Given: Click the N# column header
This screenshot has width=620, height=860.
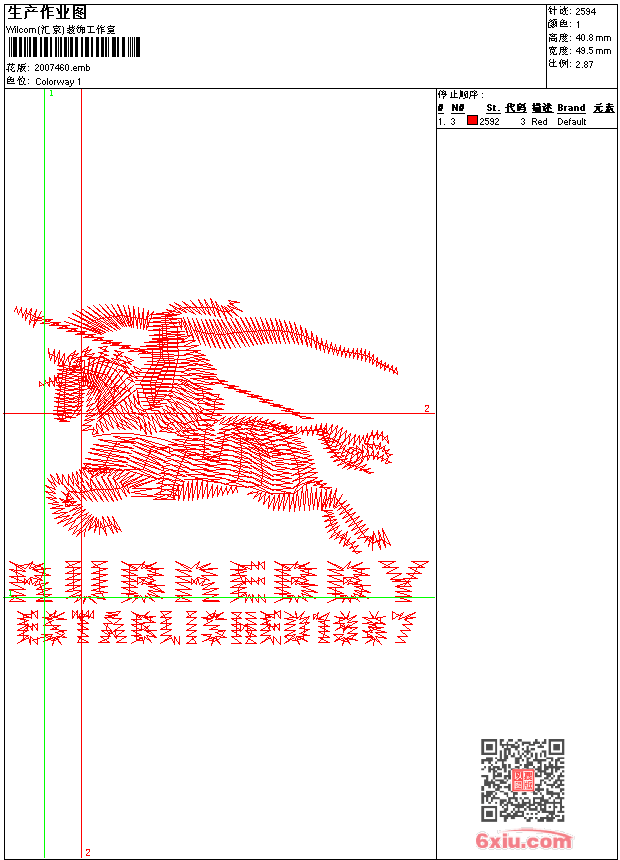Looking at the screenshot, I should pos(458,108).
